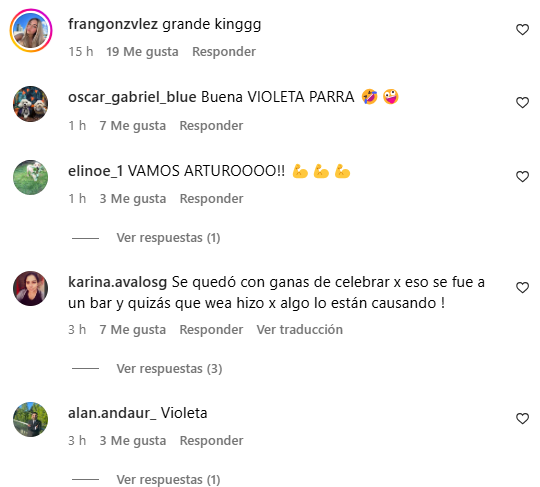Tap heart next to alan.andaur_ comment

coord(522,419)
